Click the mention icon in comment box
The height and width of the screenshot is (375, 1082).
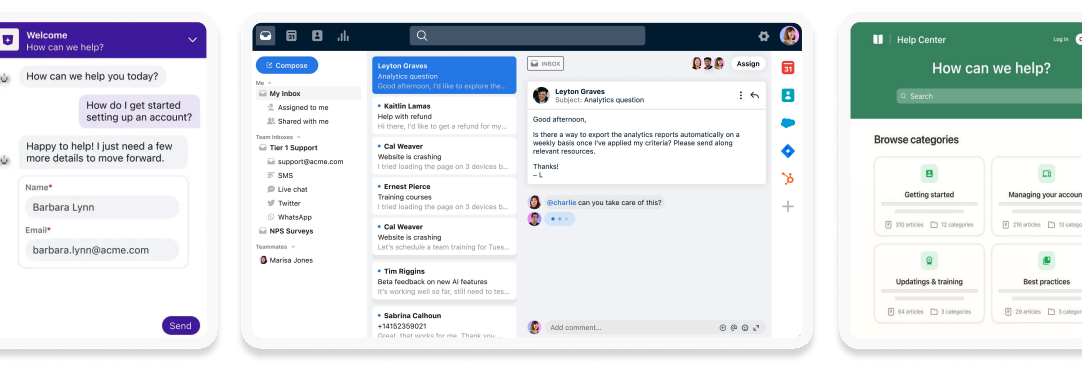click(734, 327)
